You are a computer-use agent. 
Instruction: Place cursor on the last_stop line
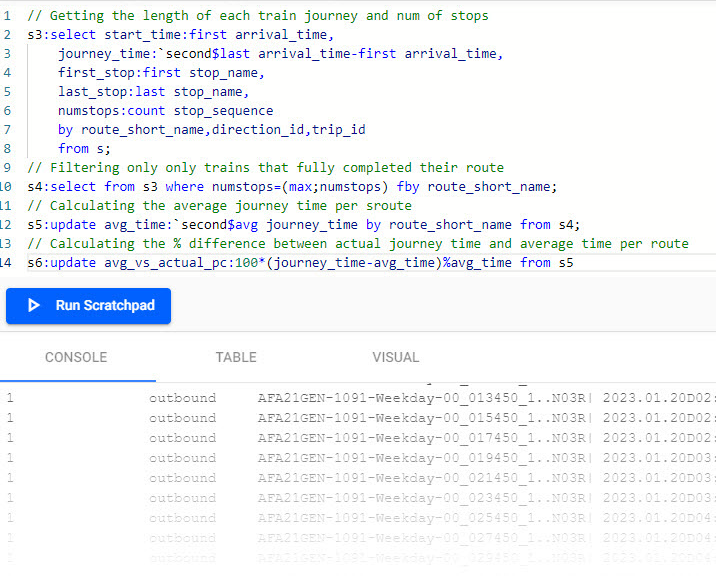click(x=153, y=91)
